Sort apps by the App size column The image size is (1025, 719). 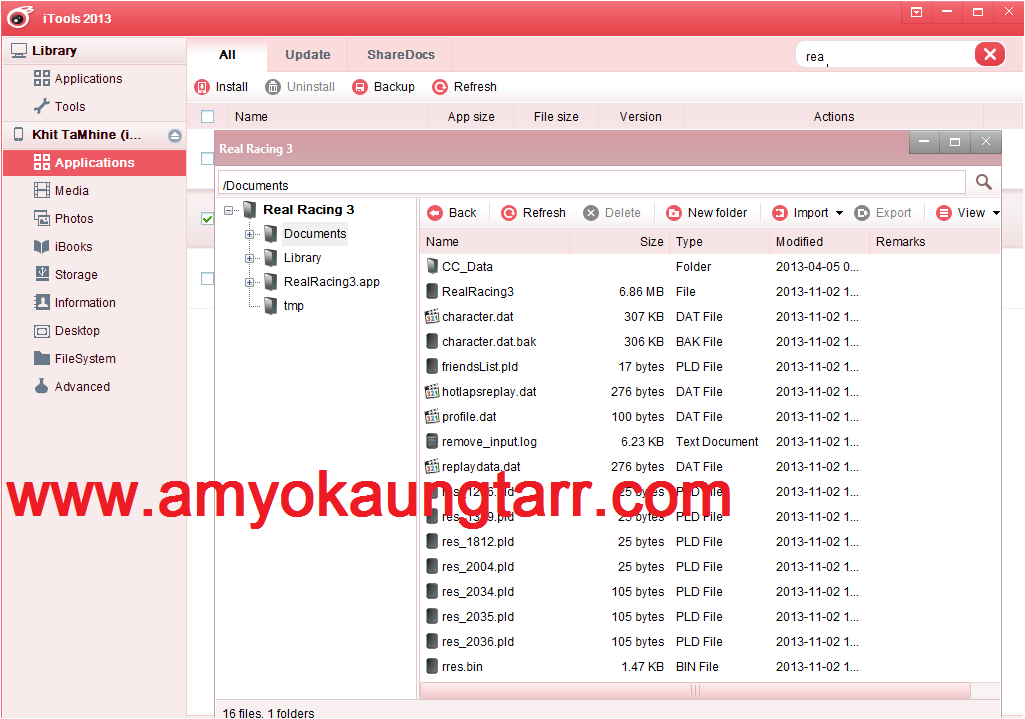point(471,117)
